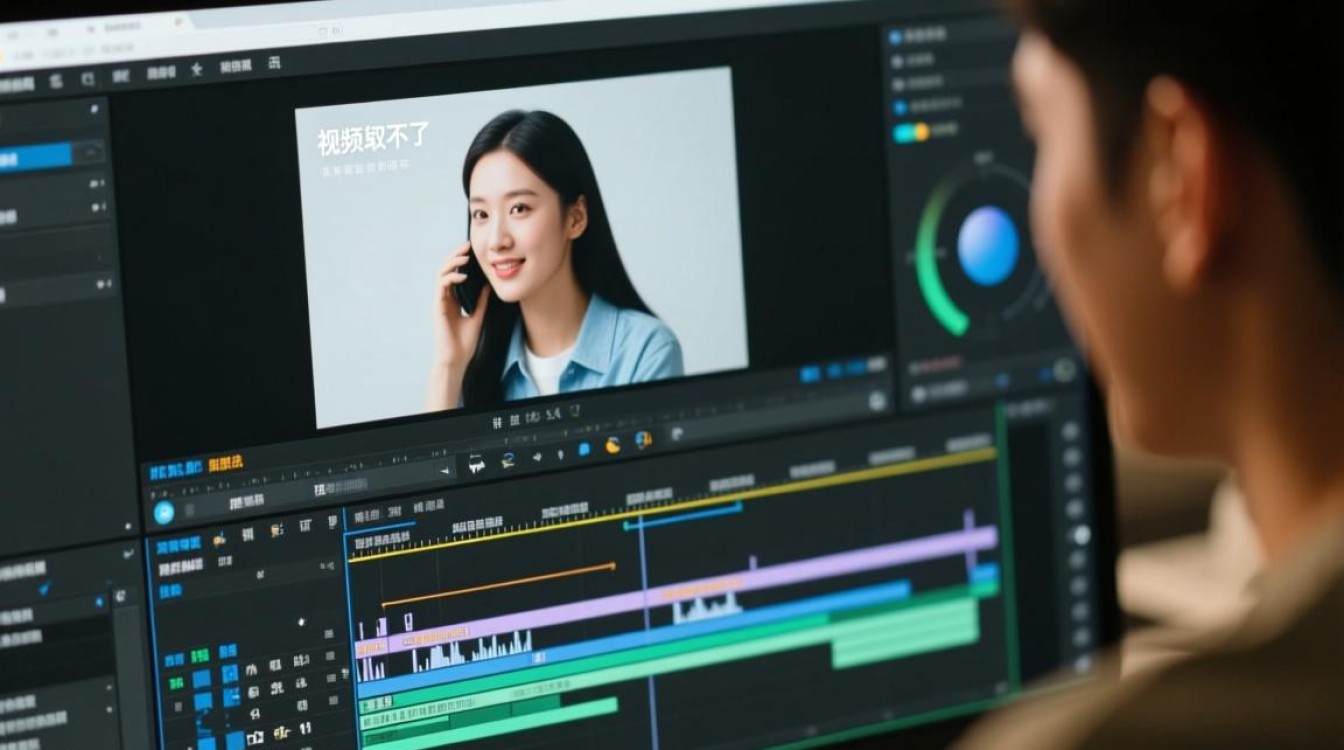Click the round grey icon at preview bottom-right

(877, 401)
